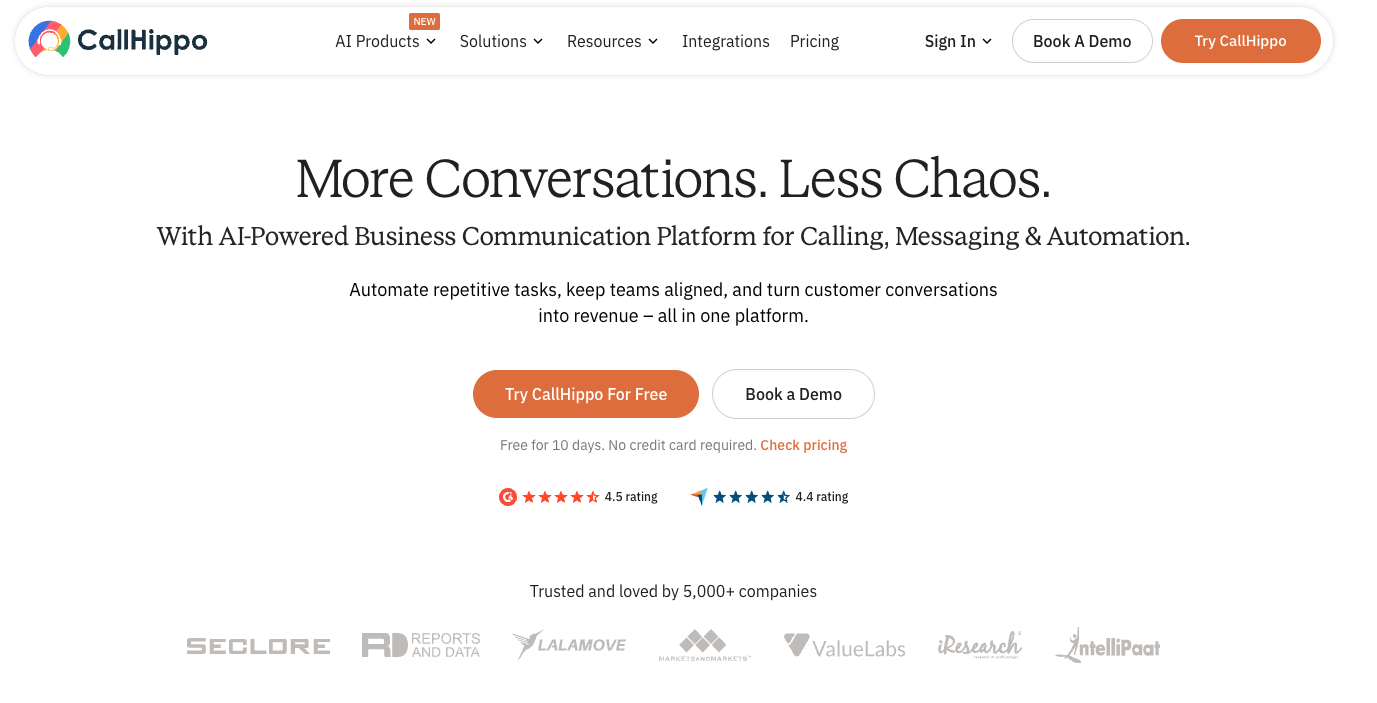
Task: Expand the Resources dropdown menu
Action: pos(612,41)
